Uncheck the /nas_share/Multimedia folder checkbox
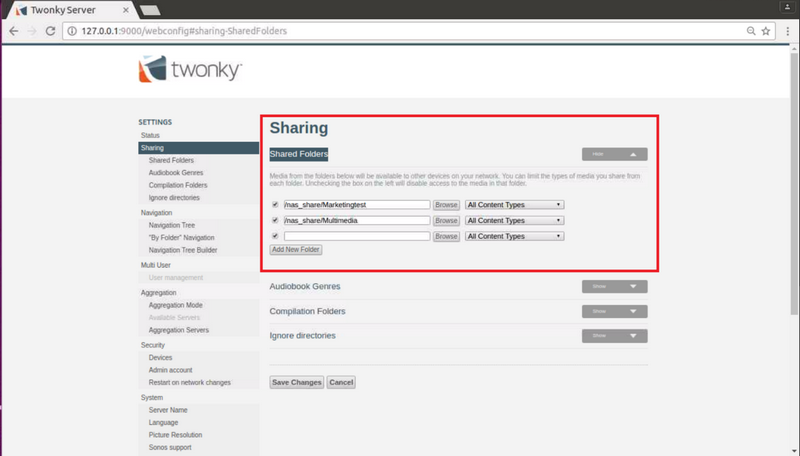Image resolution: width=800 pixels, height=456 pixels. coord(276,220)
